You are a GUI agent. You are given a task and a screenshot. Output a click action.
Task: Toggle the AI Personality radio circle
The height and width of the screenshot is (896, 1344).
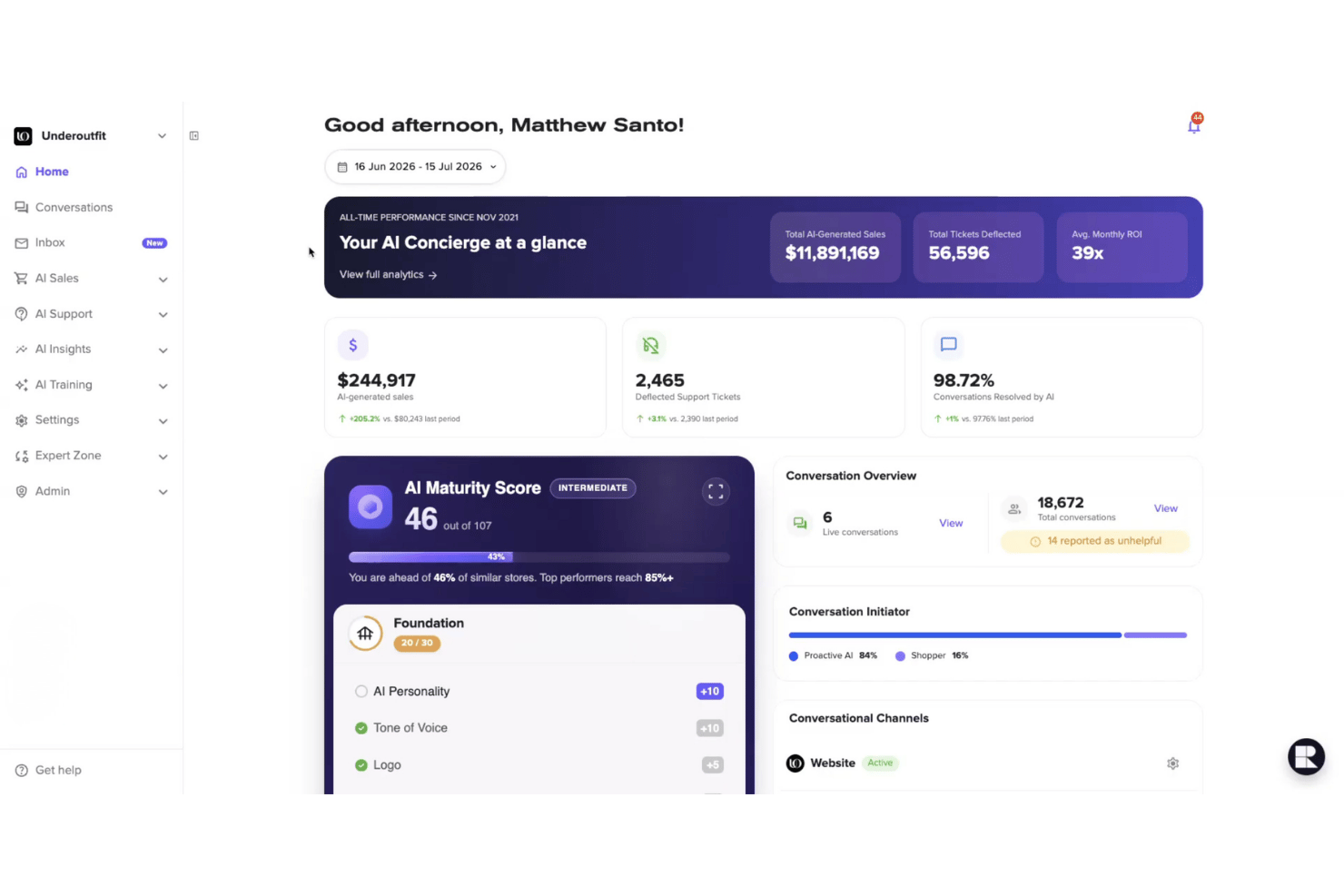[x=361, y=692]
